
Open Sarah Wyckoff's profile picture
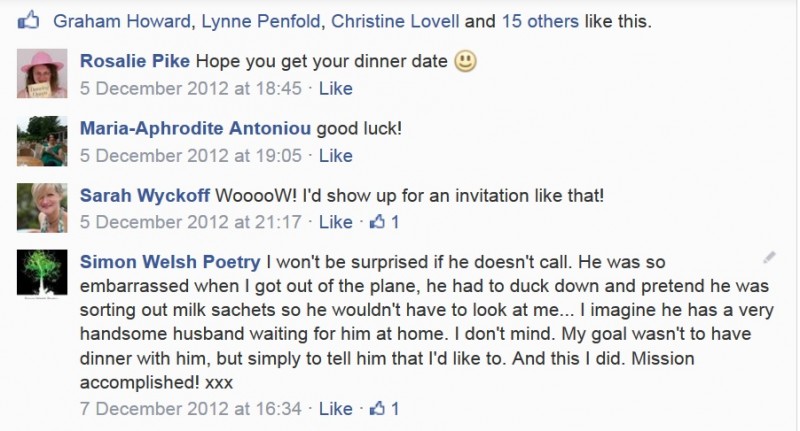42,208
